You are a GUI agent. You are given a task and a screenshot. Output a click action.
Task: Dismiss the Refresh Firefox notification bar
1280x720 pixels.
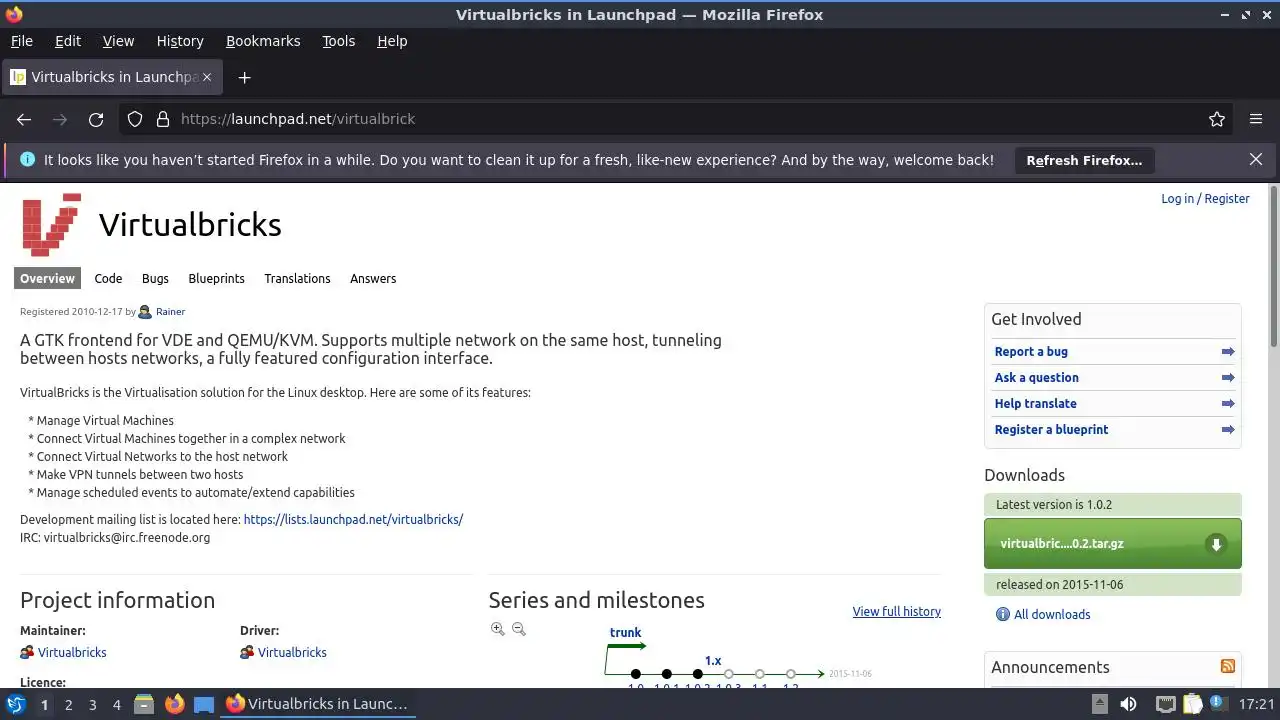click(1256, 160)
